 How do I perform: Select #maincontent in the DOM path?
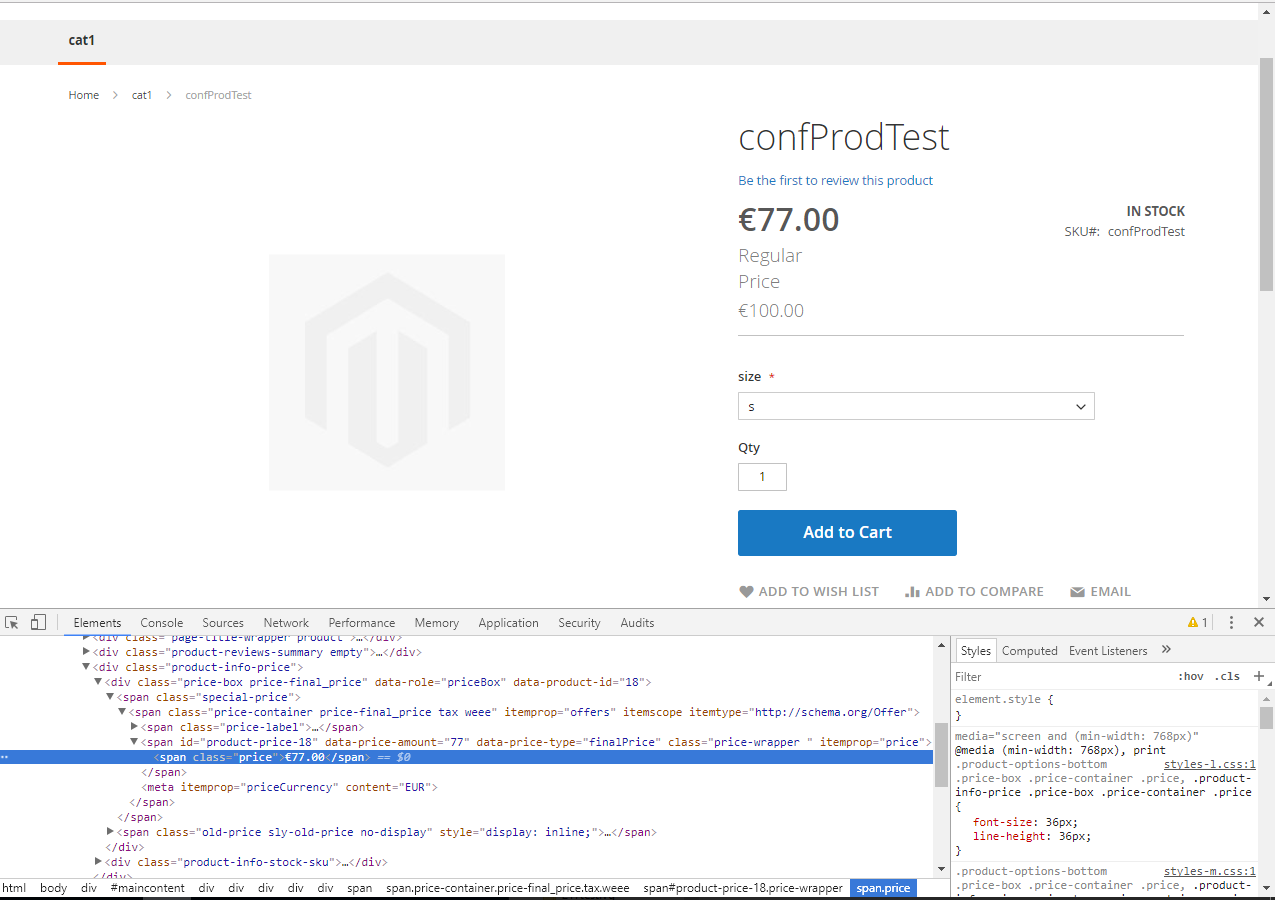(148, 888)
